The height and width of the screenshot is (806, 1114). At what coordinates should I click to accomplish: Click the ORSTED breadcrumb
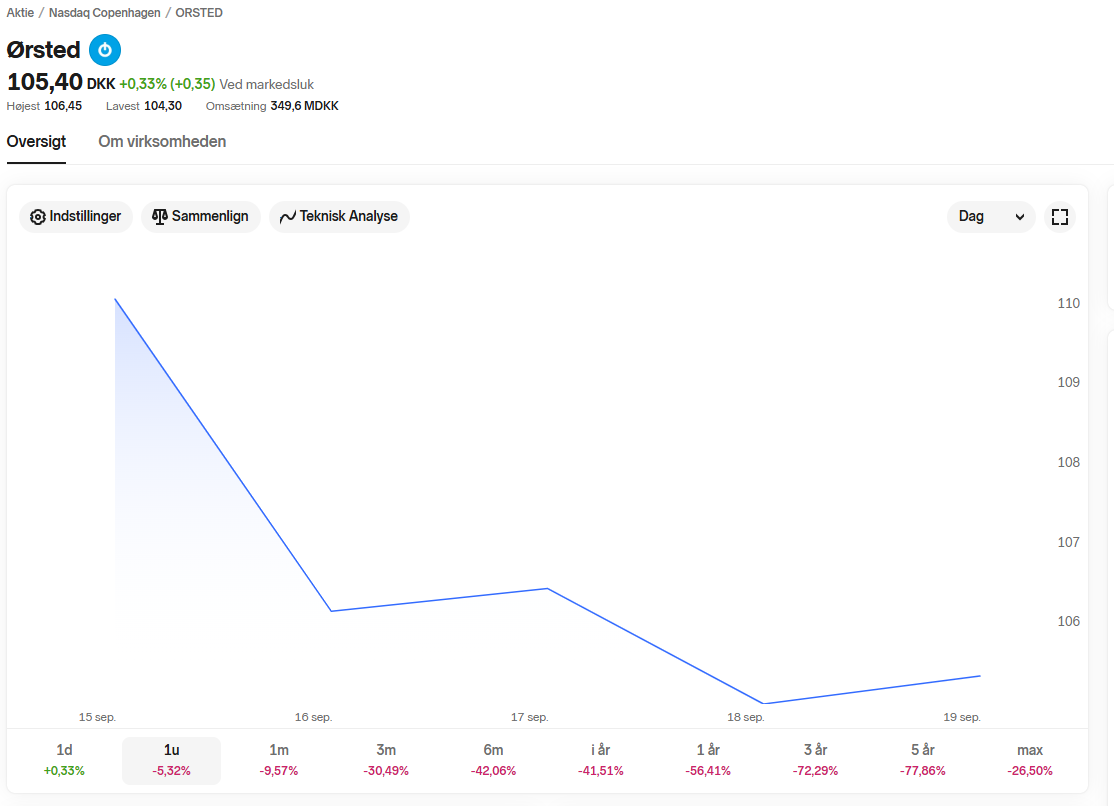pyautogui.click(x=199, y=13)
